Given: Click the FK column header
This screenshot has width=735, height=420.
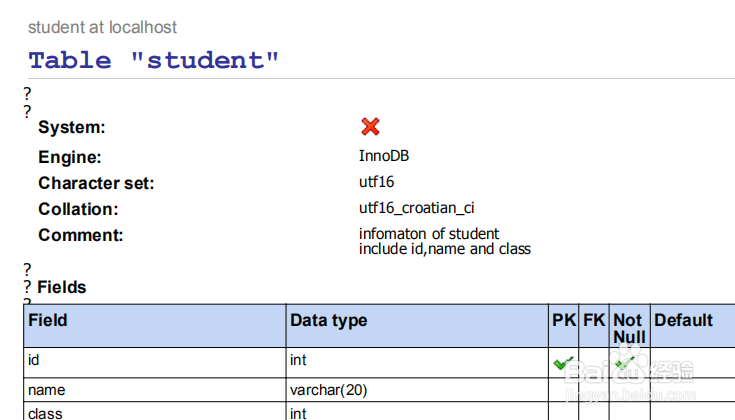Looking at the screenshot, I should (594, 320).
